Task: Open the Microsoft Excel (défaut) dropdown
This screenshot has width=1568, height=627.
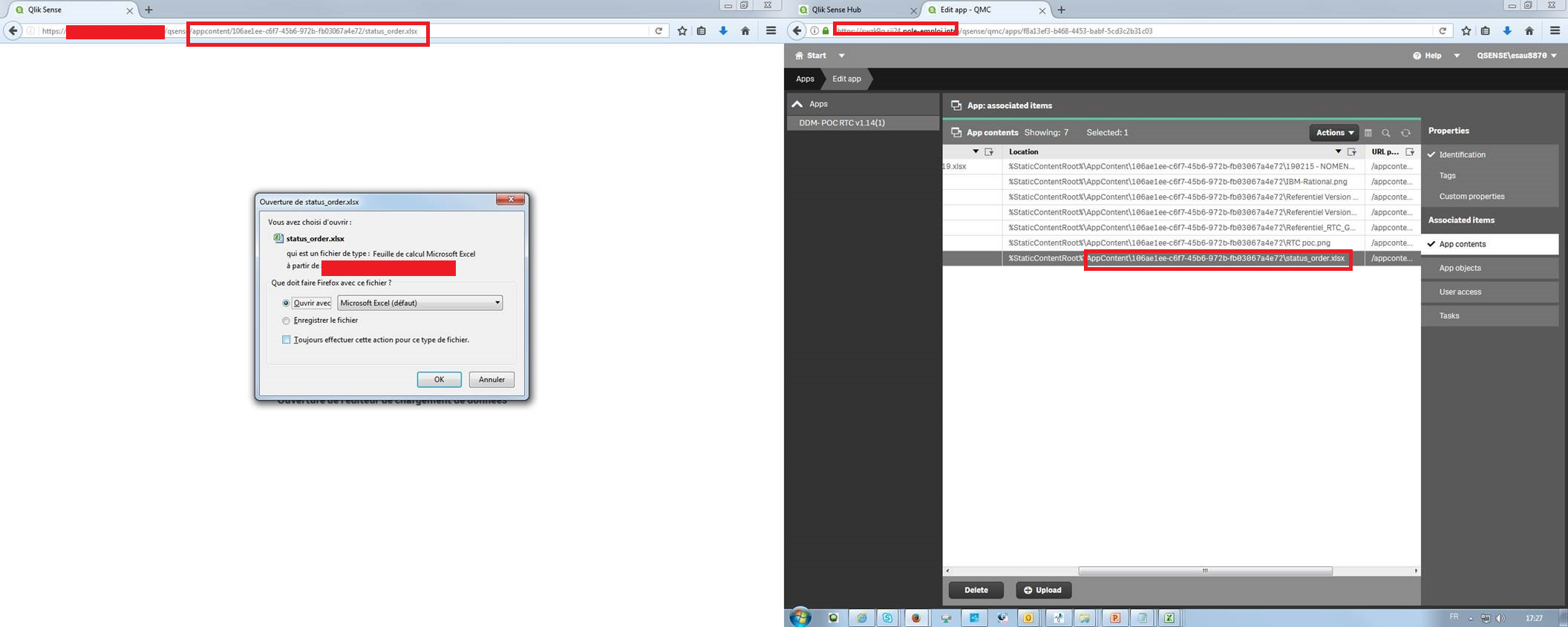Action: (419, 303)
